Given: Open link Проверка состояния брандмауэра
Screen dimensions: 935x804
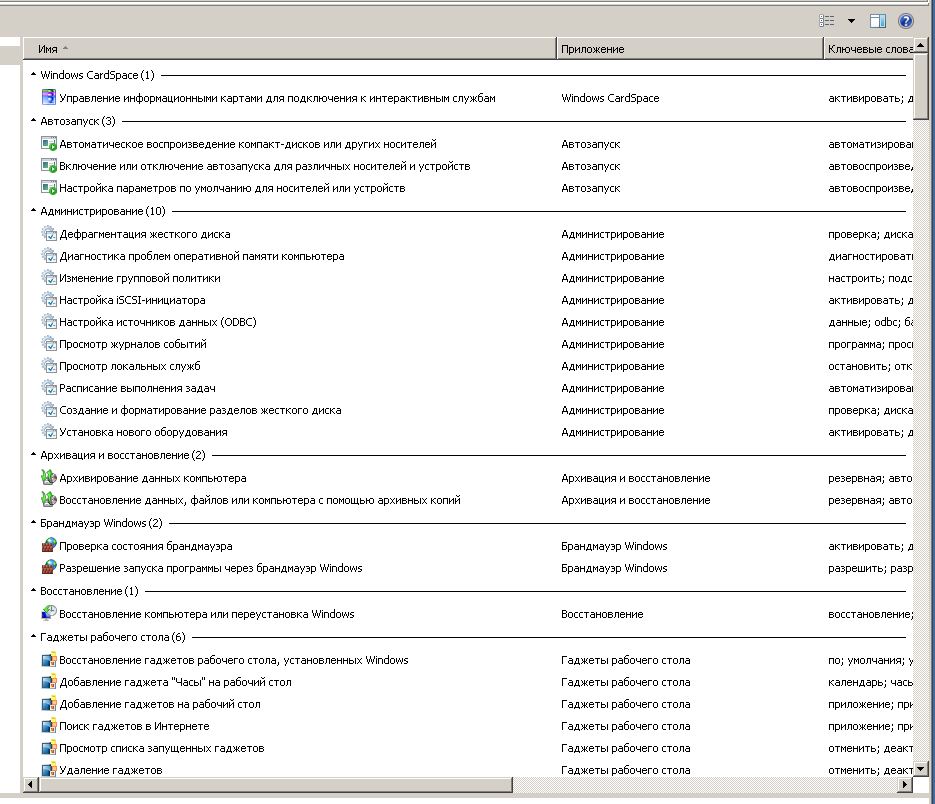Looking at the screenshot, I should tap(146, 546).
